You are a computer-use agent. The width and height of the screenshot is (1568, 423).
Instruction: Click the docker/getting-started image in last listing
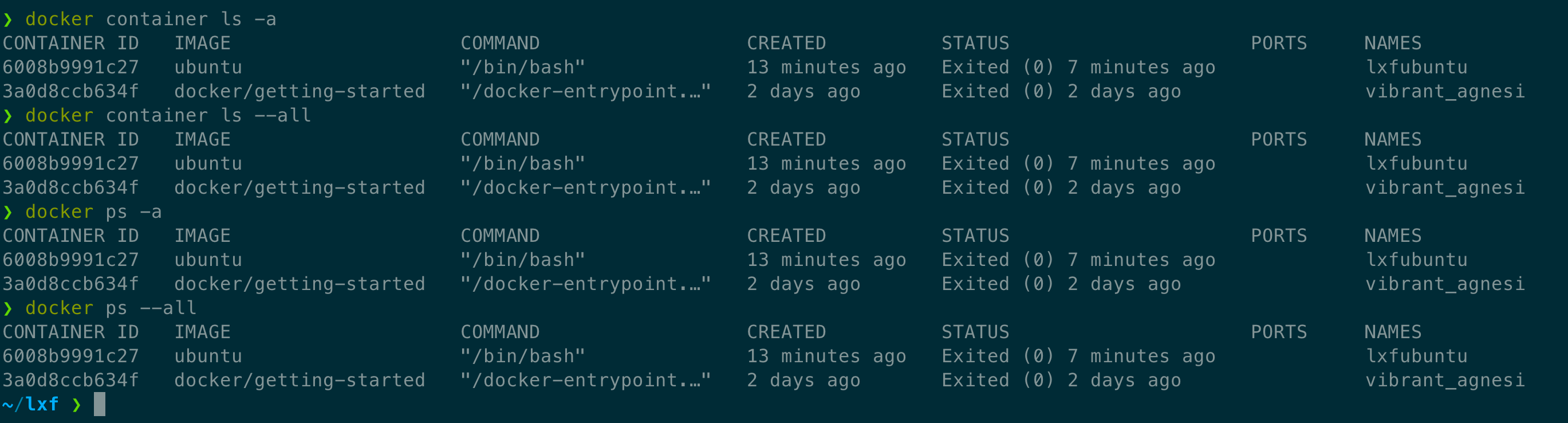pyautogui.click(x=300, y=381)
